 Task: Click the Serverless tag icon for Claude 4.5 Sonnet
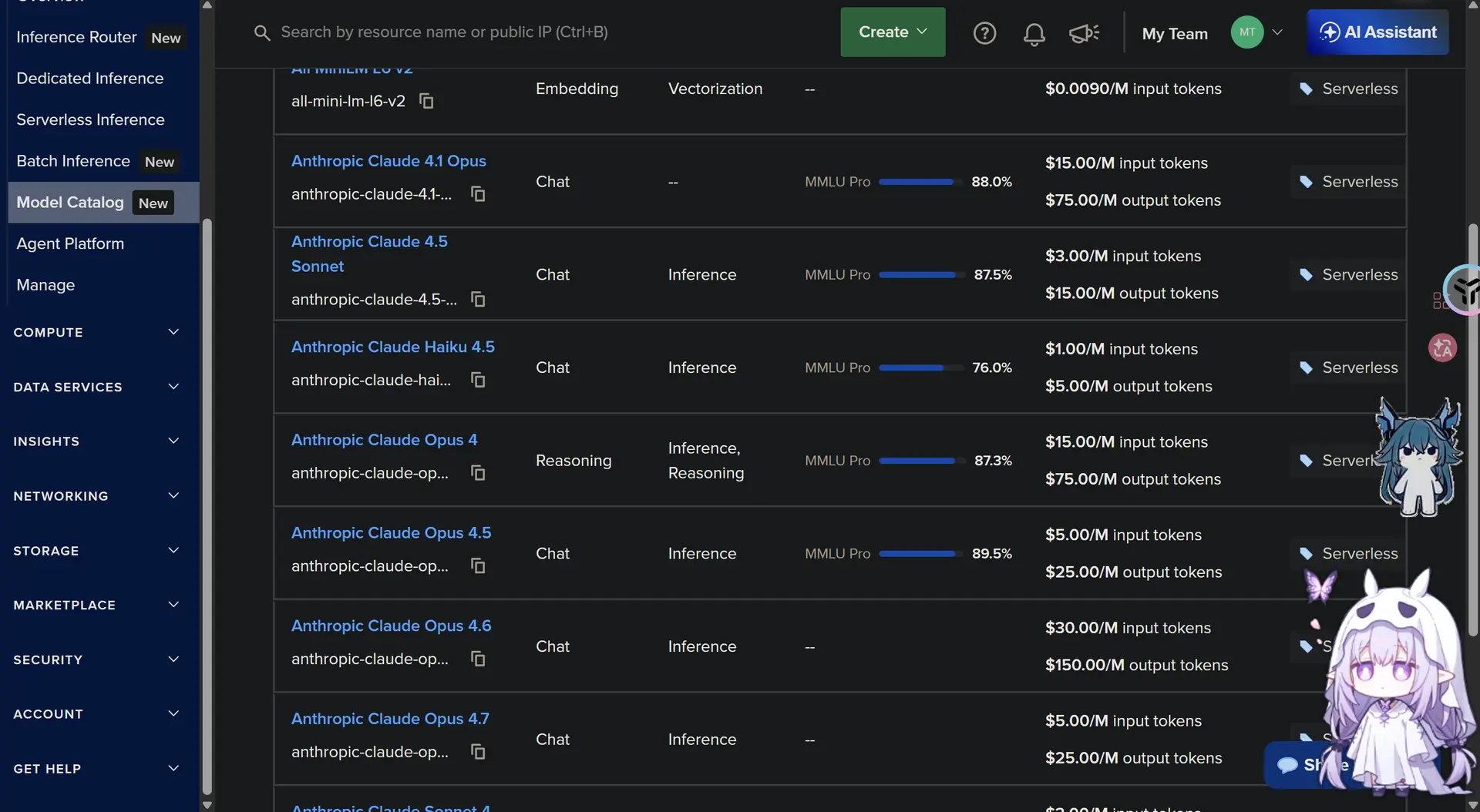[1306, 275]
